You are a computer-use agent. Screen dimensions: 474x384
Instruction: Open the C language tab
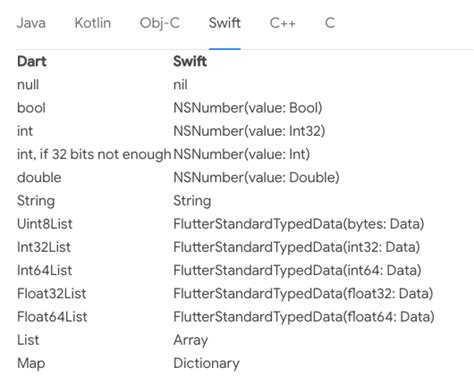330,23
